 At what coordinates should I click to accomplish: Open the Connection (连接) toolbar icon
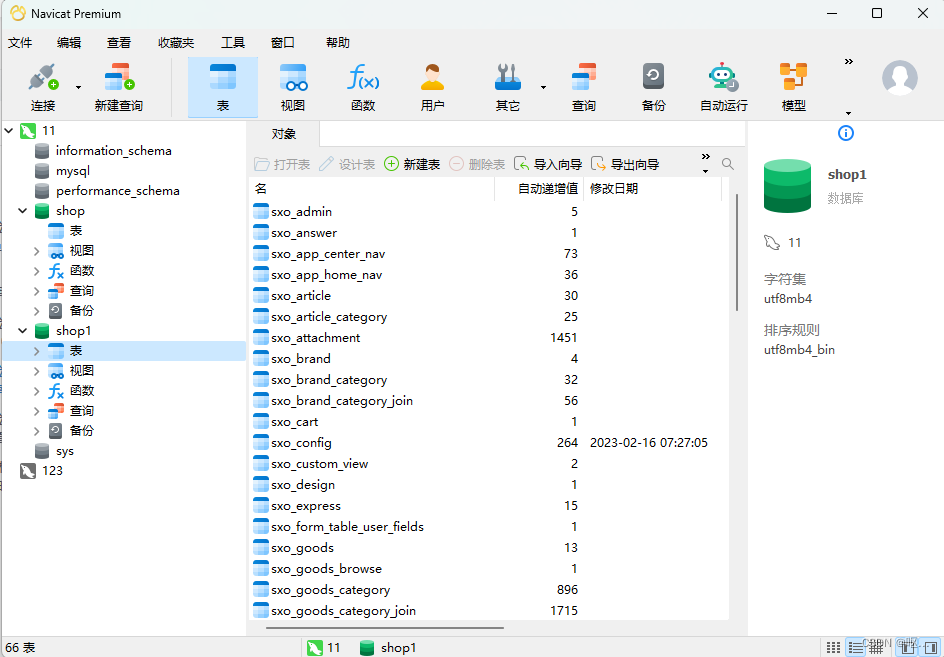(x=43, y=87)
